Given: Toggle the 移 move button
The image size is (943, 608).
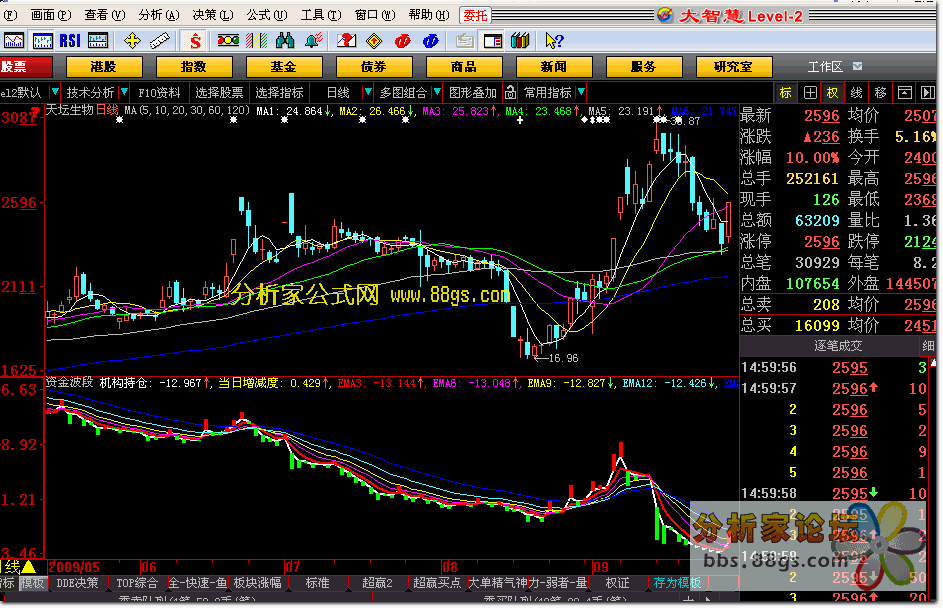Looking at the screenshot, I should pos(880,93).
